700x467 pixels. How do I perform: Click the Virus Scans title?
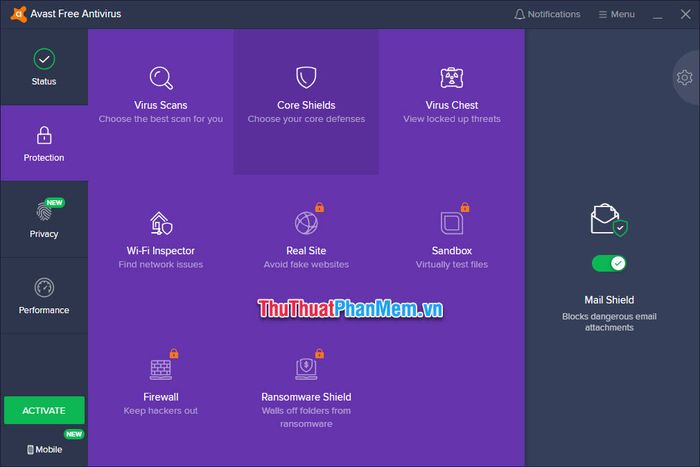(161, 105)
